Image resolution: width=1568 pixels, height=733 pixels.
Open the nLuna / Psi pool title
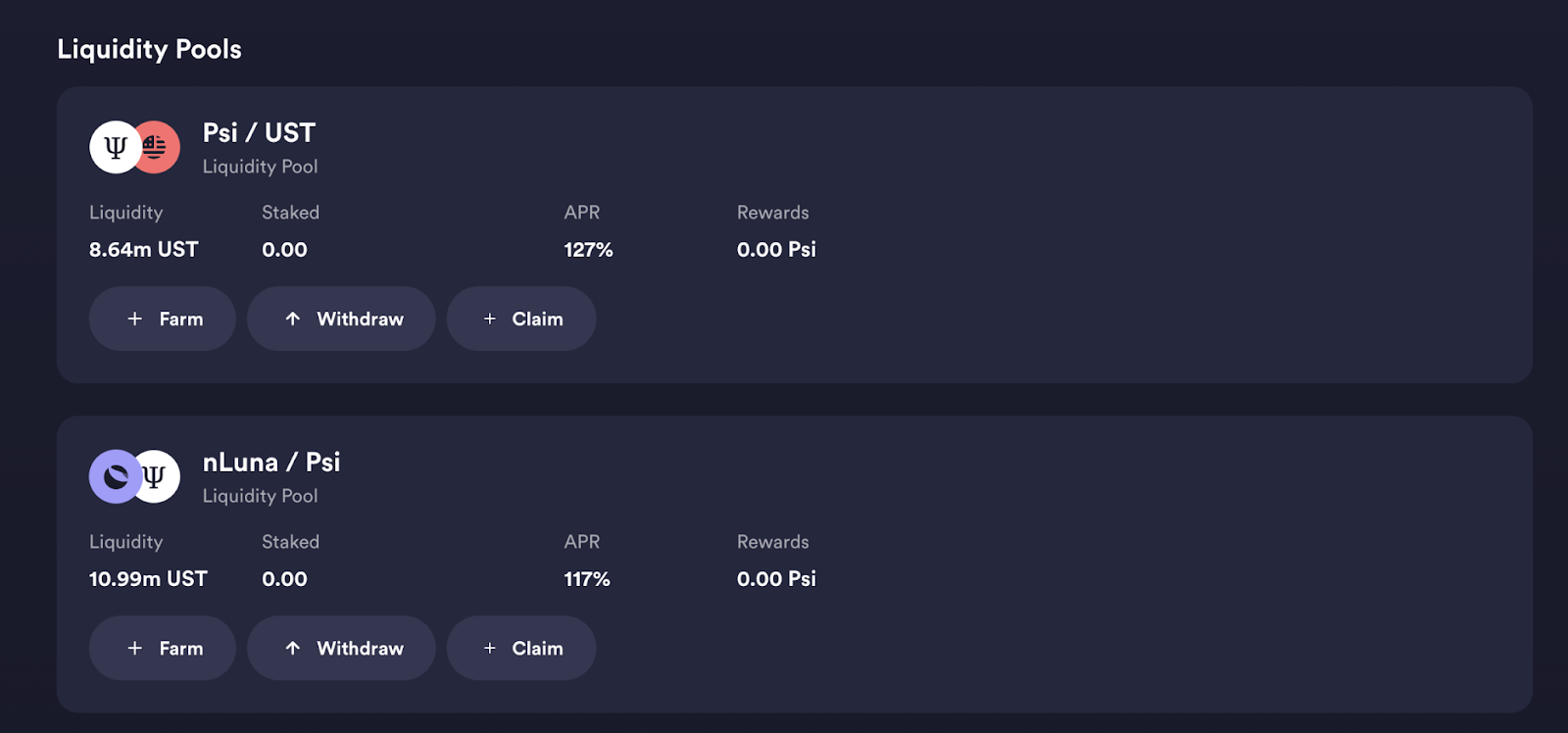271,462
